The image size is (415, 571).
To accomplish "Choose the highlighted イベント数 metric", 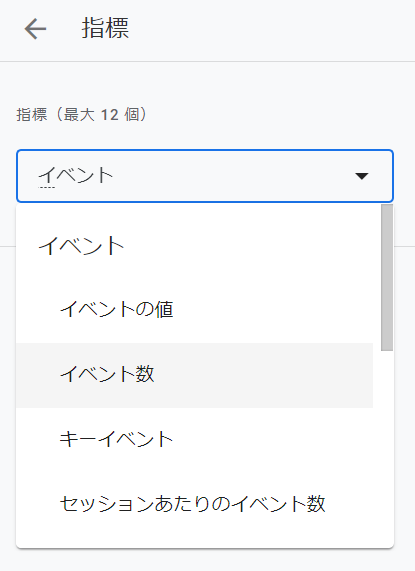I will [x=194, y=375].
